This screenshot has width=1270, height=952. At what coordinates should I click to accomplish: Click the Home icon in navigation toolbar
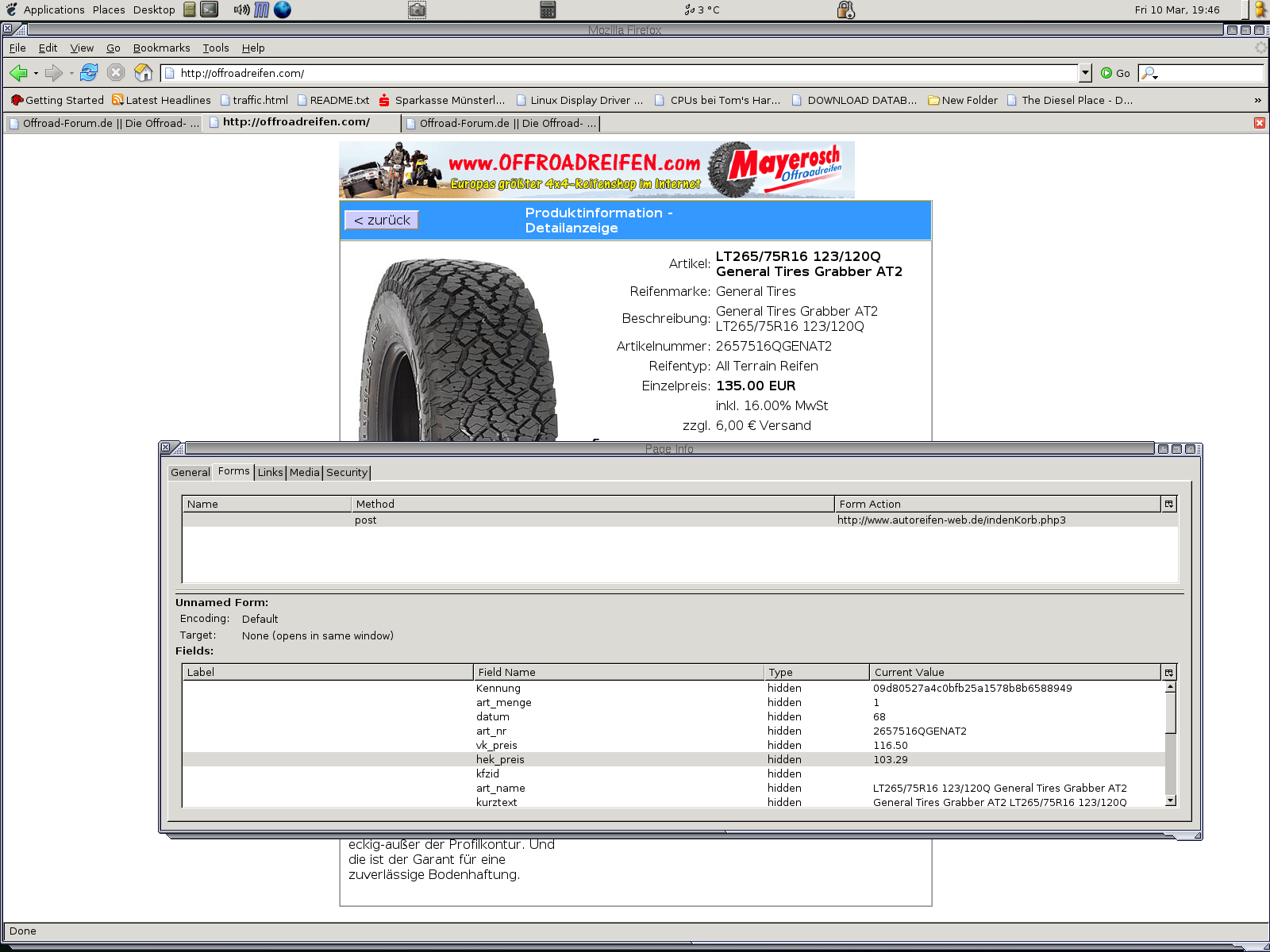[x=143, y=73]
